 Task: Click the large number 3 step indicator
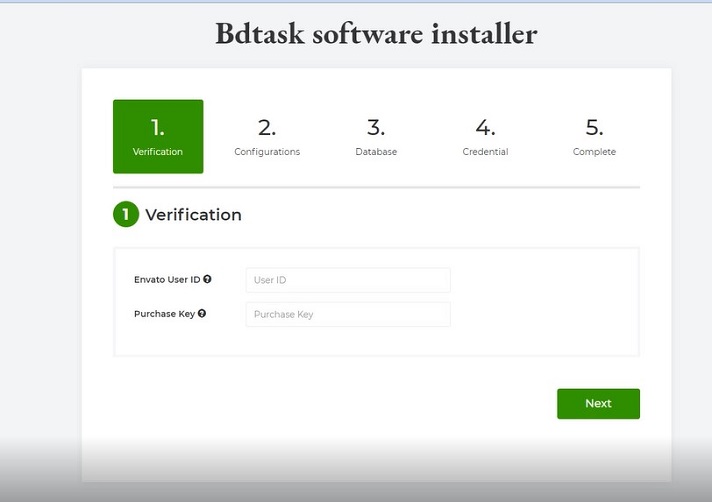click(376, 127)
